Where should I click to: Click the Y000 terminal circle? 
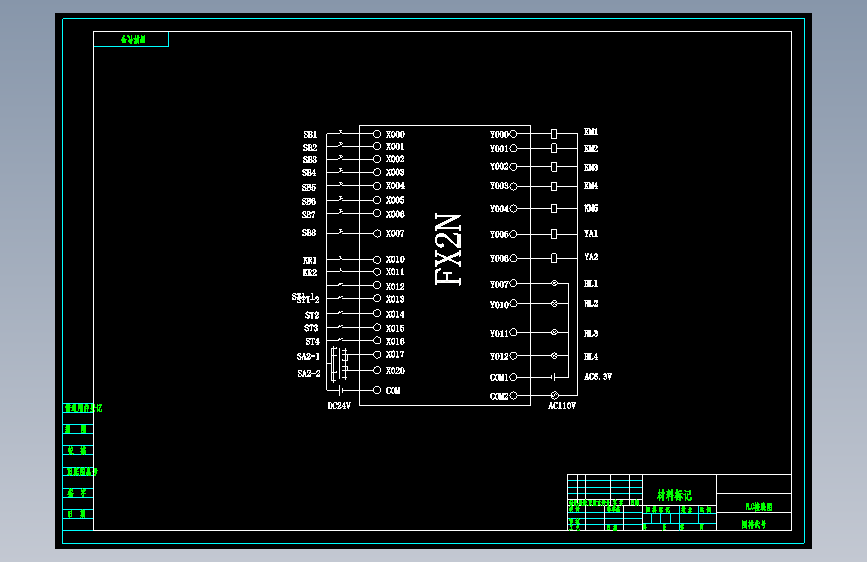pos(513,134)
